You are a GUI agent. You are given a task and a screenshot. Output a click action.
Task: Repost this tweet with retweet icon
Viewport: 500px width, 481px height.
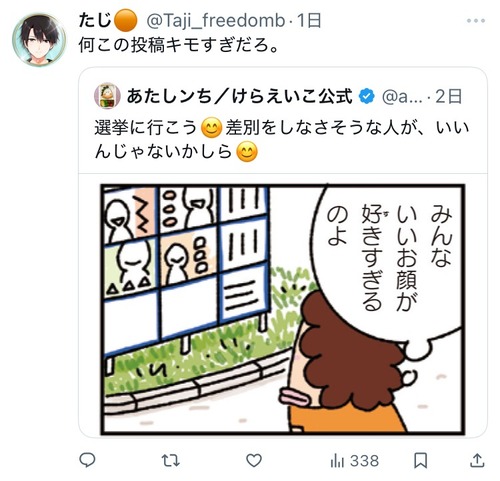tap(171, 461)
